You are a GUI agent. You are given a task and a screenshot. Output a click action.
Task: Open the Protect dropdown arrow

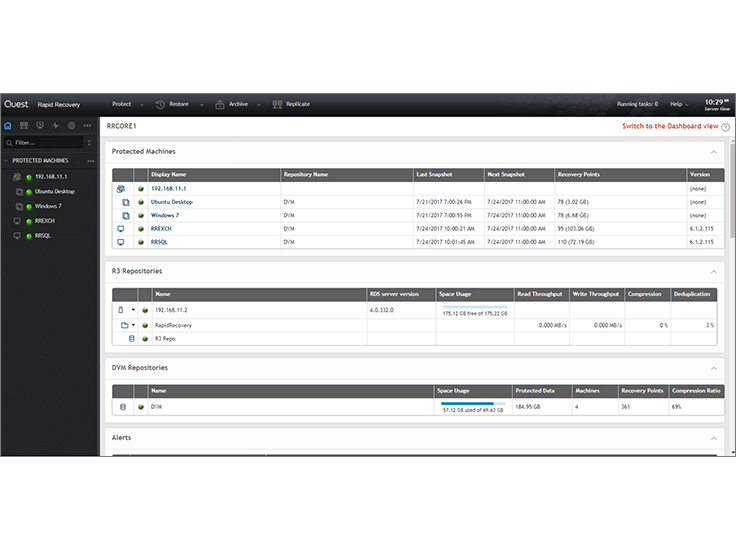coord(142,105)
